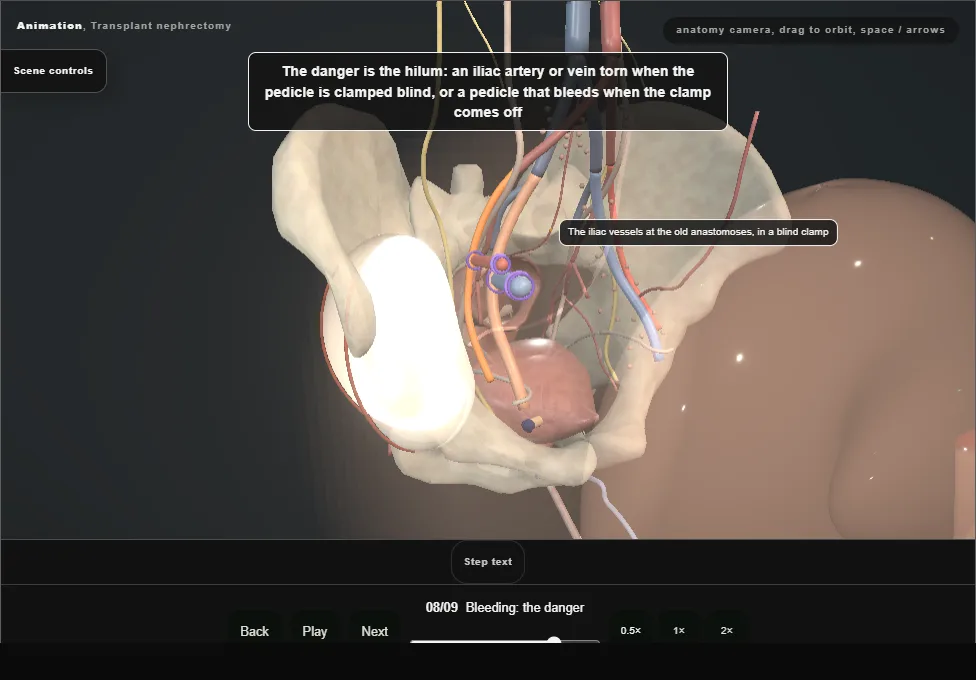Screen dimensions: 976x680
Task: Set playback speed to 1×
Action: click(679, 630)
